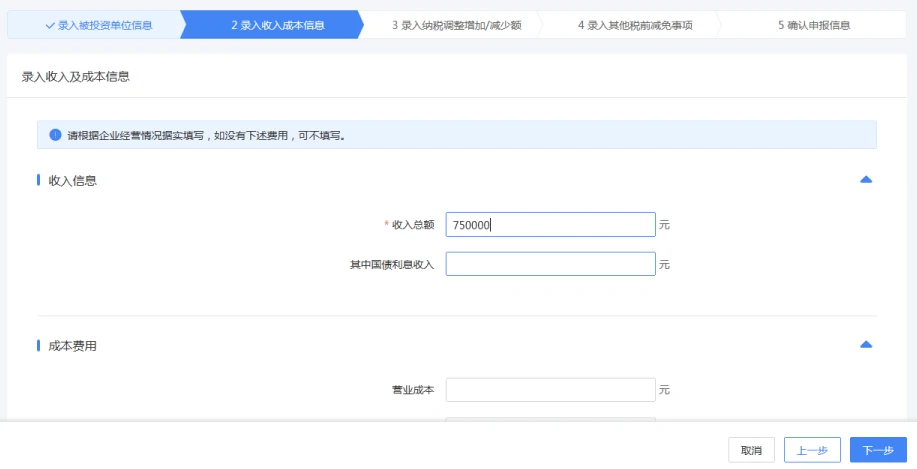Open step 4 录入其他税前减免事项
Image resolution: width=917 pixels, height=469 pixels.
pyautogui.click(x=636, y=25)
